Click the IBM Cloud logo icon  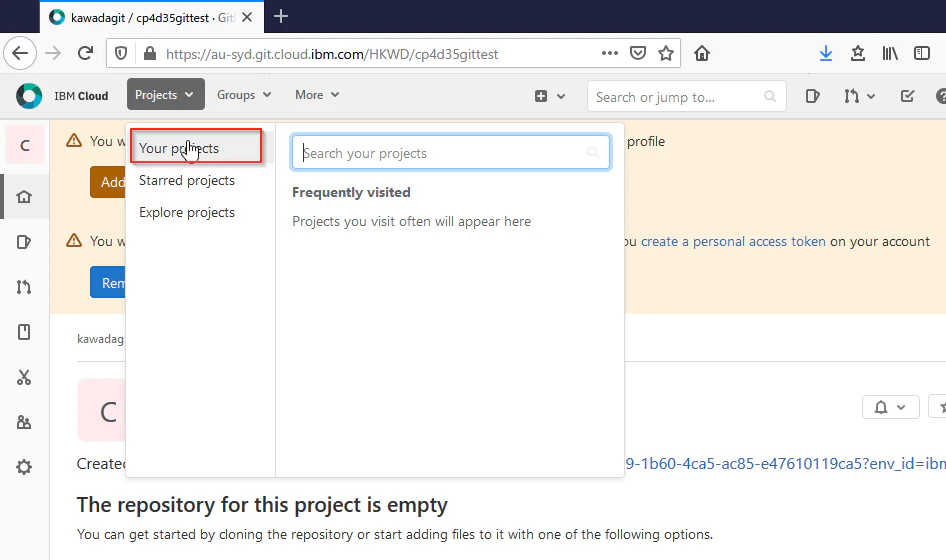pyautogui.click(x=29, y=96)
